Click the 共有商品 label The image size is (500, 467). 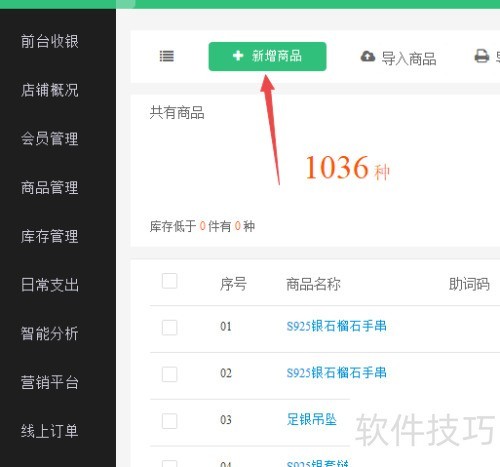[177, 113]
